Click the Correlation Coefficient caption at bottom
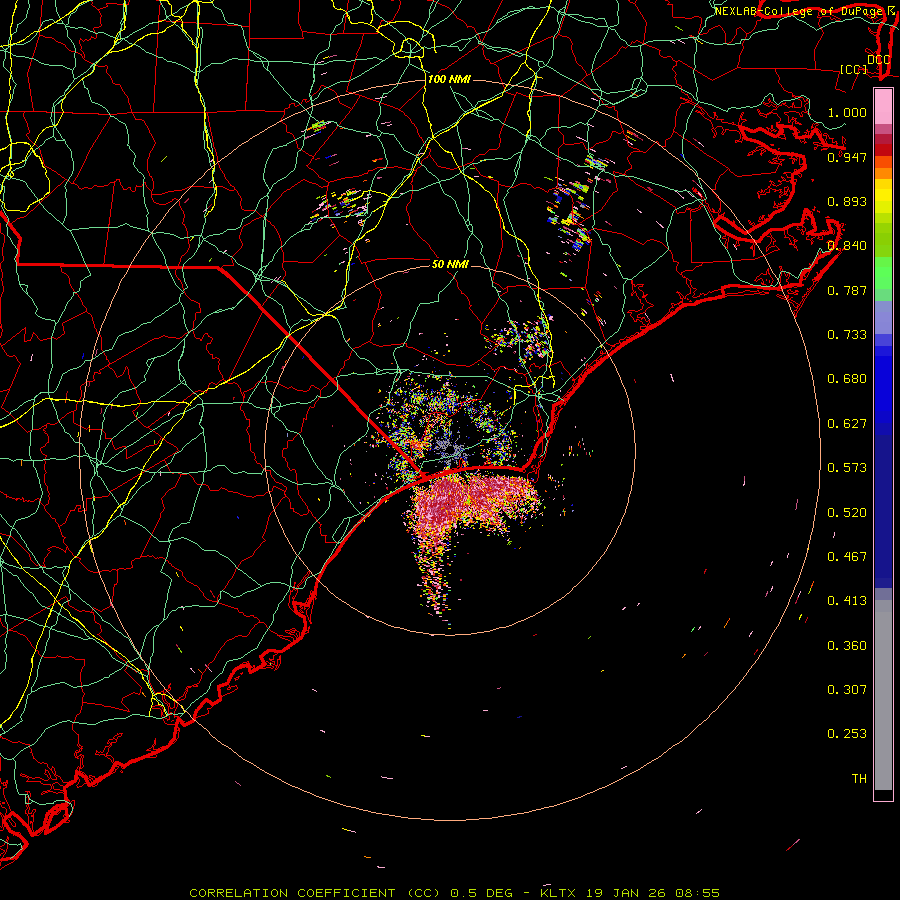Viewport: 900px width, 900px height. click(454, 893)
